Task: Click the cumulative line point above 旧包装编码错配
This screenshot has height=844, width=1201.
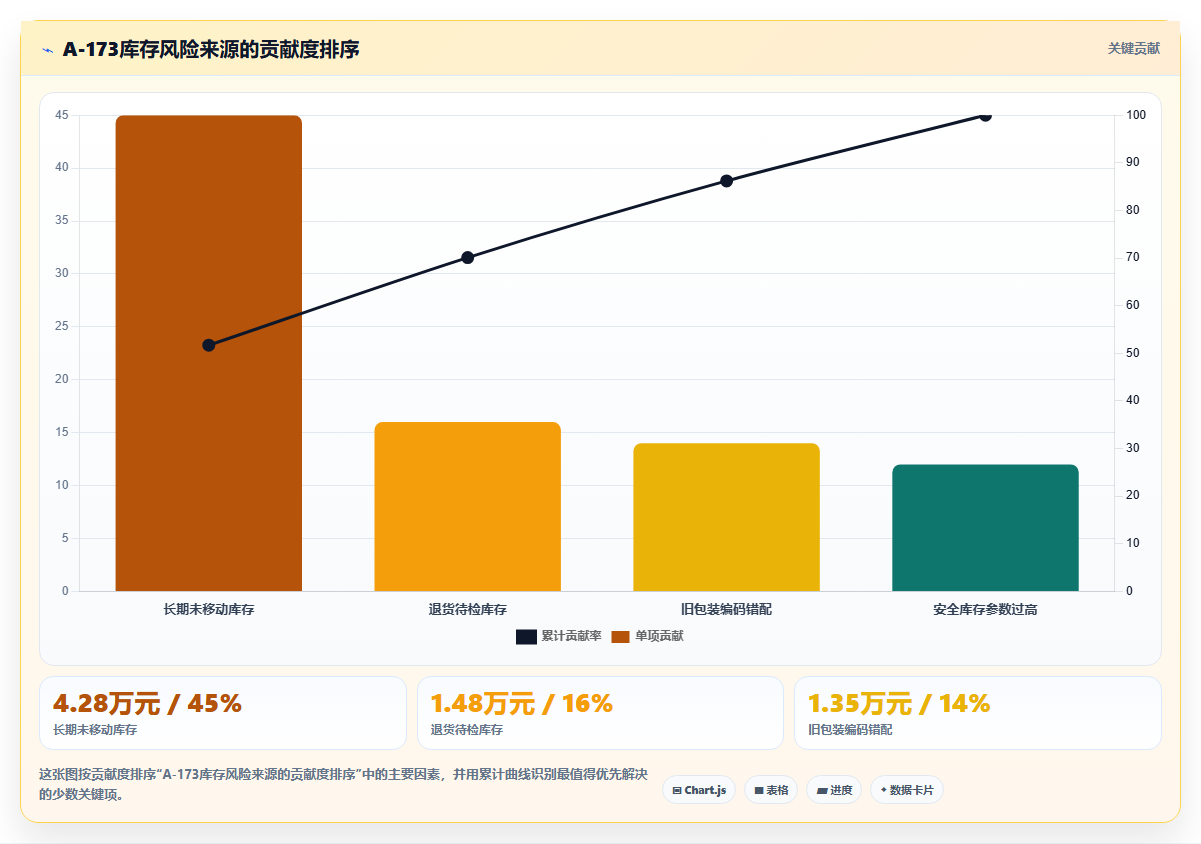Action: pos(727,181)
